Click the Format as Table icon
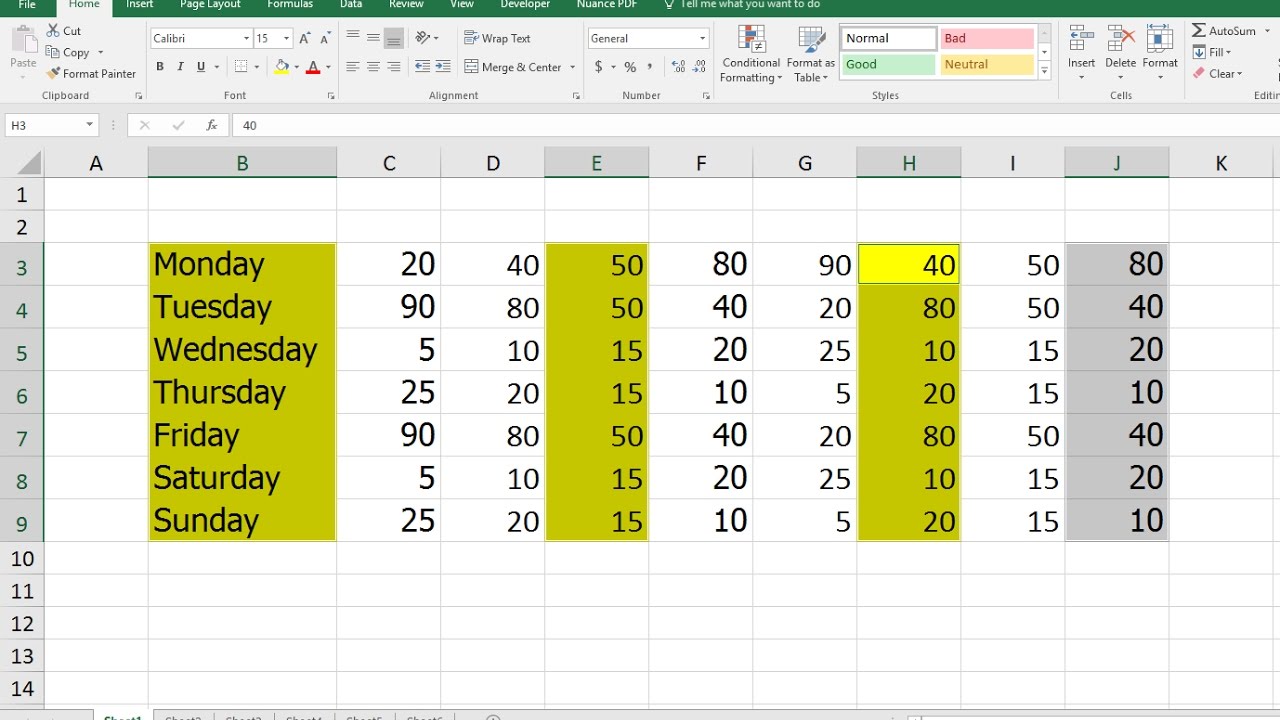1280x720 pixels. pos(811,41)
